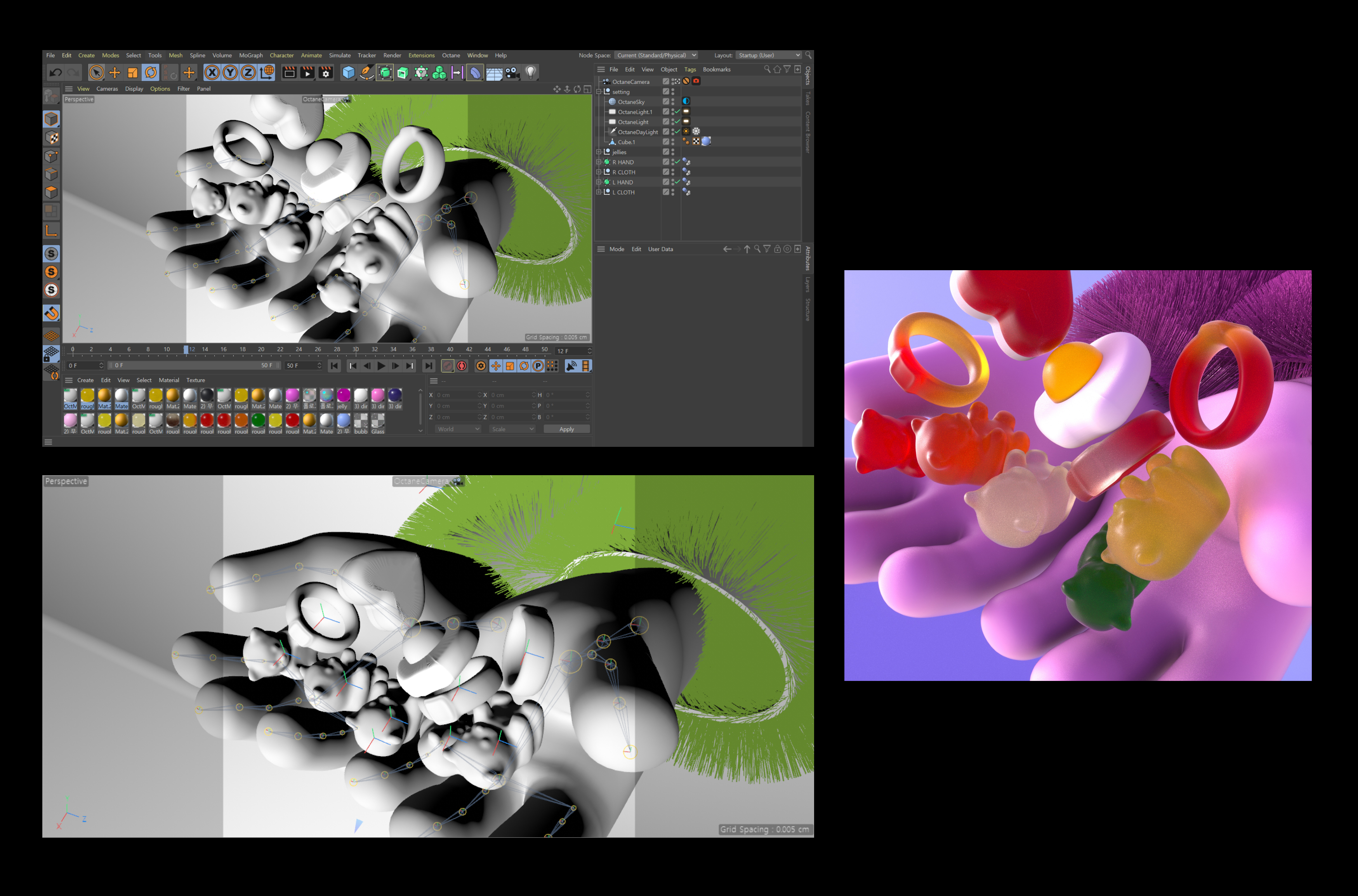Open the Tags menu in Object Manager

coord(690,69)
